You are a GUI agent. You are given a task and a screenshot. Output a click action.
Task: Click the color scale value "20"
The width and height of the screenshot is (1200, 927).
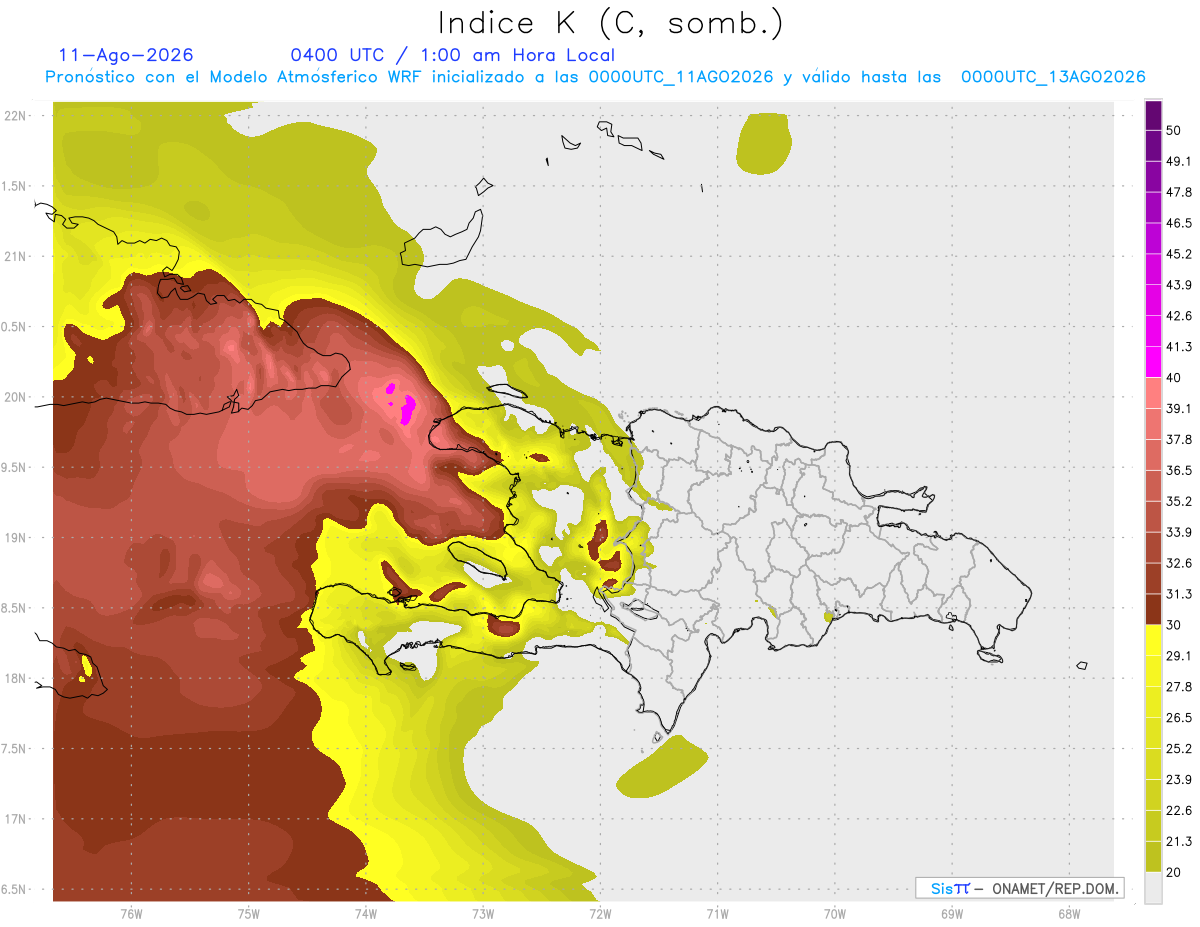[1174, 873]
